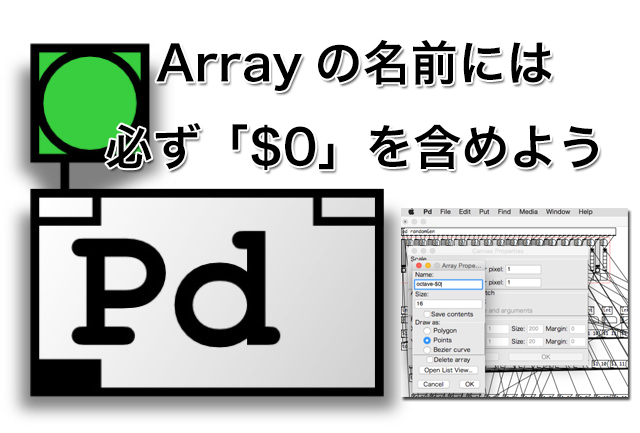Viewport: 640px width, 433px height.
Task: Open the Pd application menu
Action: 427,211
